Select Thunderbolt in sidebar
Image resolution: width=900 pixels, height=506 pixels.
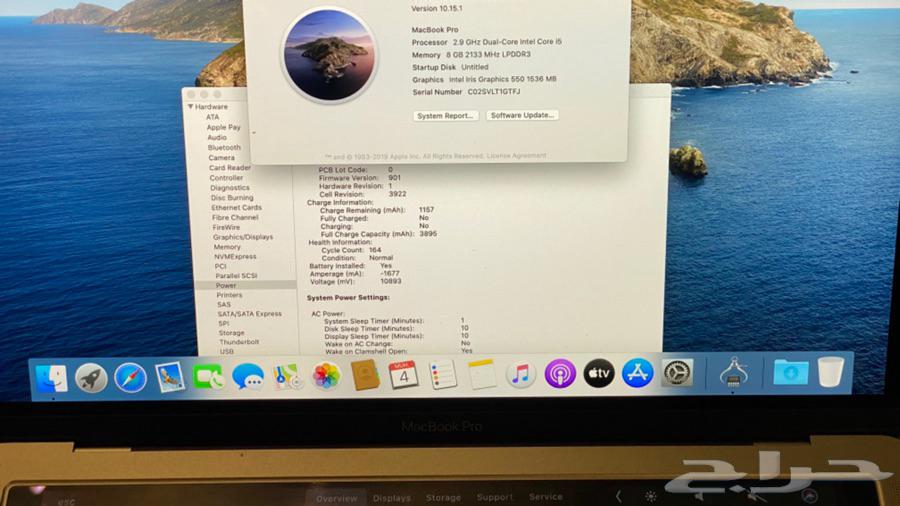pyautogui.click(x=239, y=342)
